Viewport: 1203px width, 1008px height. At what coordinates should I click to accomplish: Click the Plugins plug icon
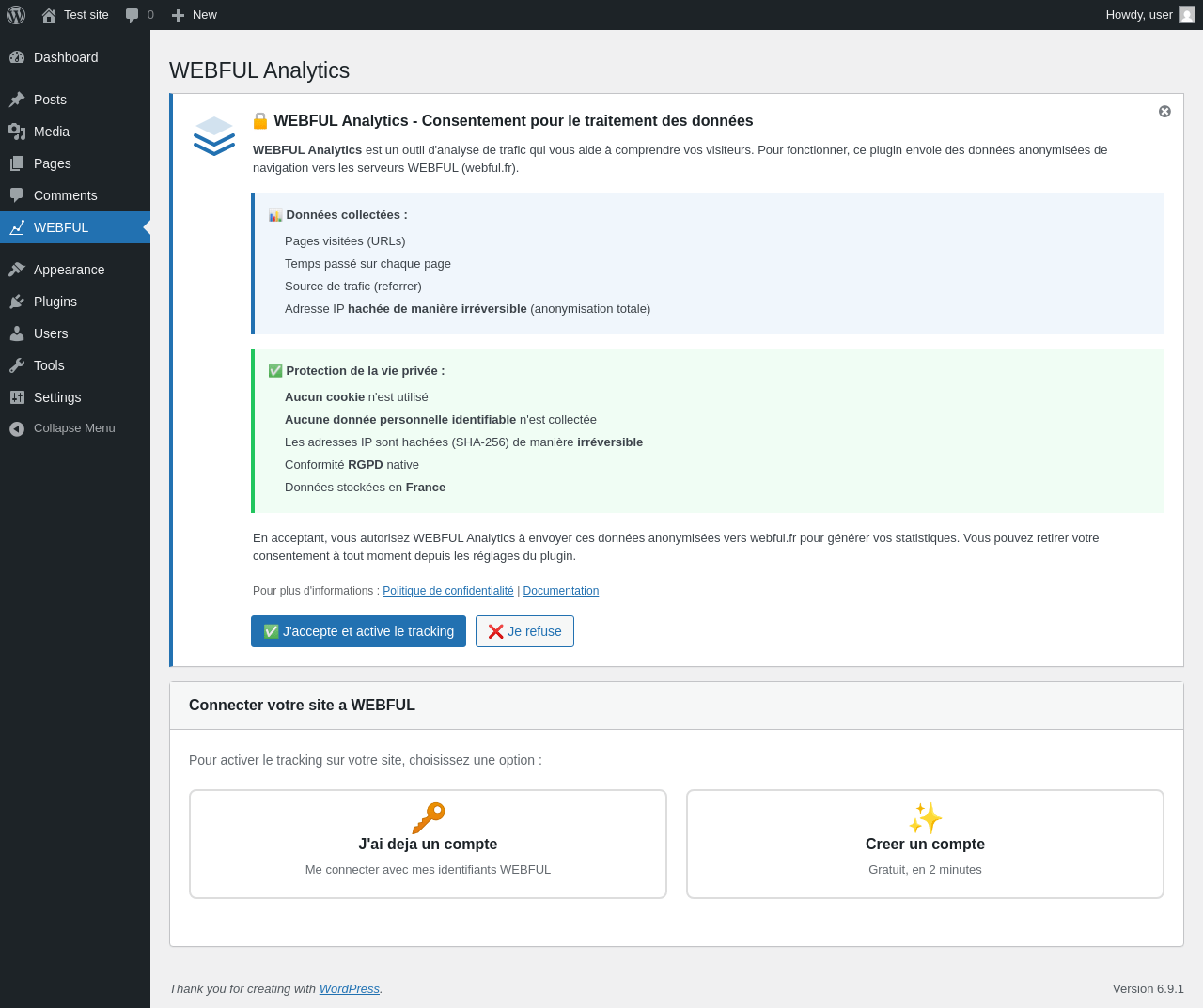[17, 302]
